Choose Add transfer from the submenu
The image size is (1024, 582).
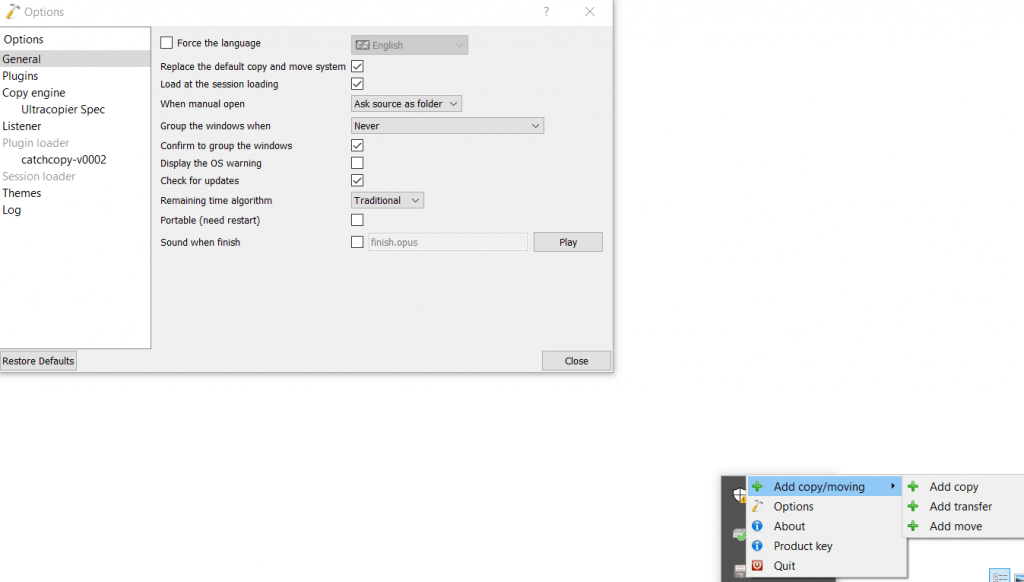[961, 506]
